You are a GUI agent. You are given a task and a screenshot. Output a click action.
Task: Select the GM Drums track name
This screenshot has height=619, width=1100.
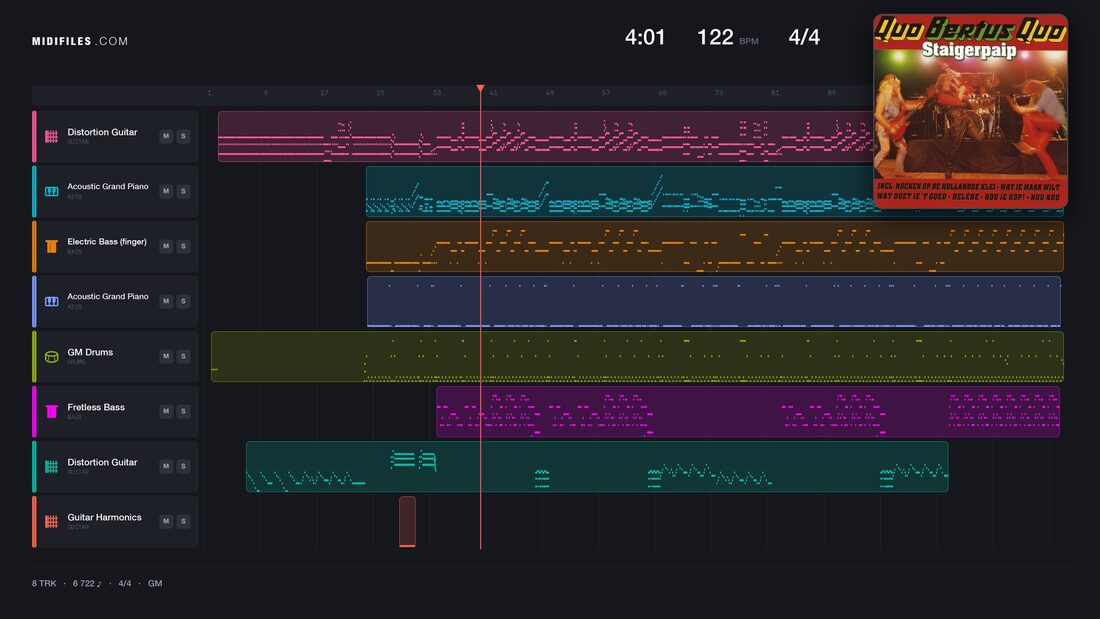[x=90, y=352]
